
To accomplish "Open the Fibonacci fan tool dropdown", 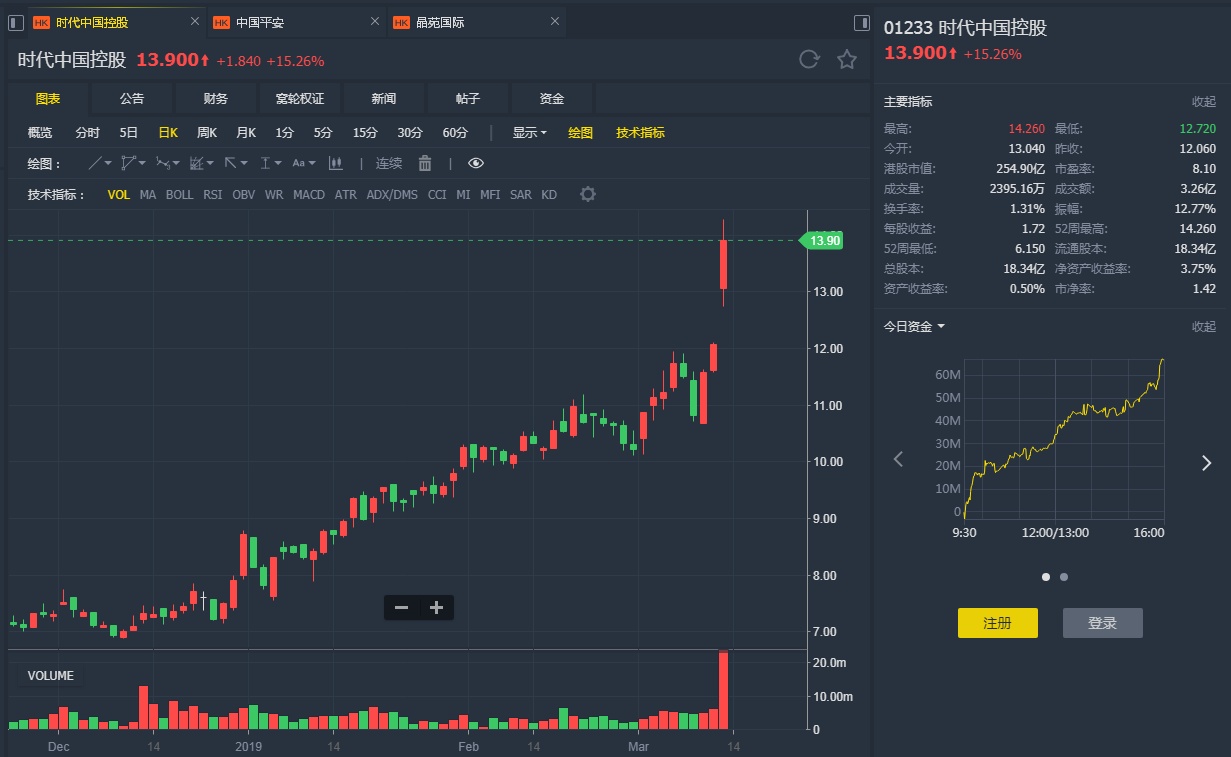I will click(203, 163).
